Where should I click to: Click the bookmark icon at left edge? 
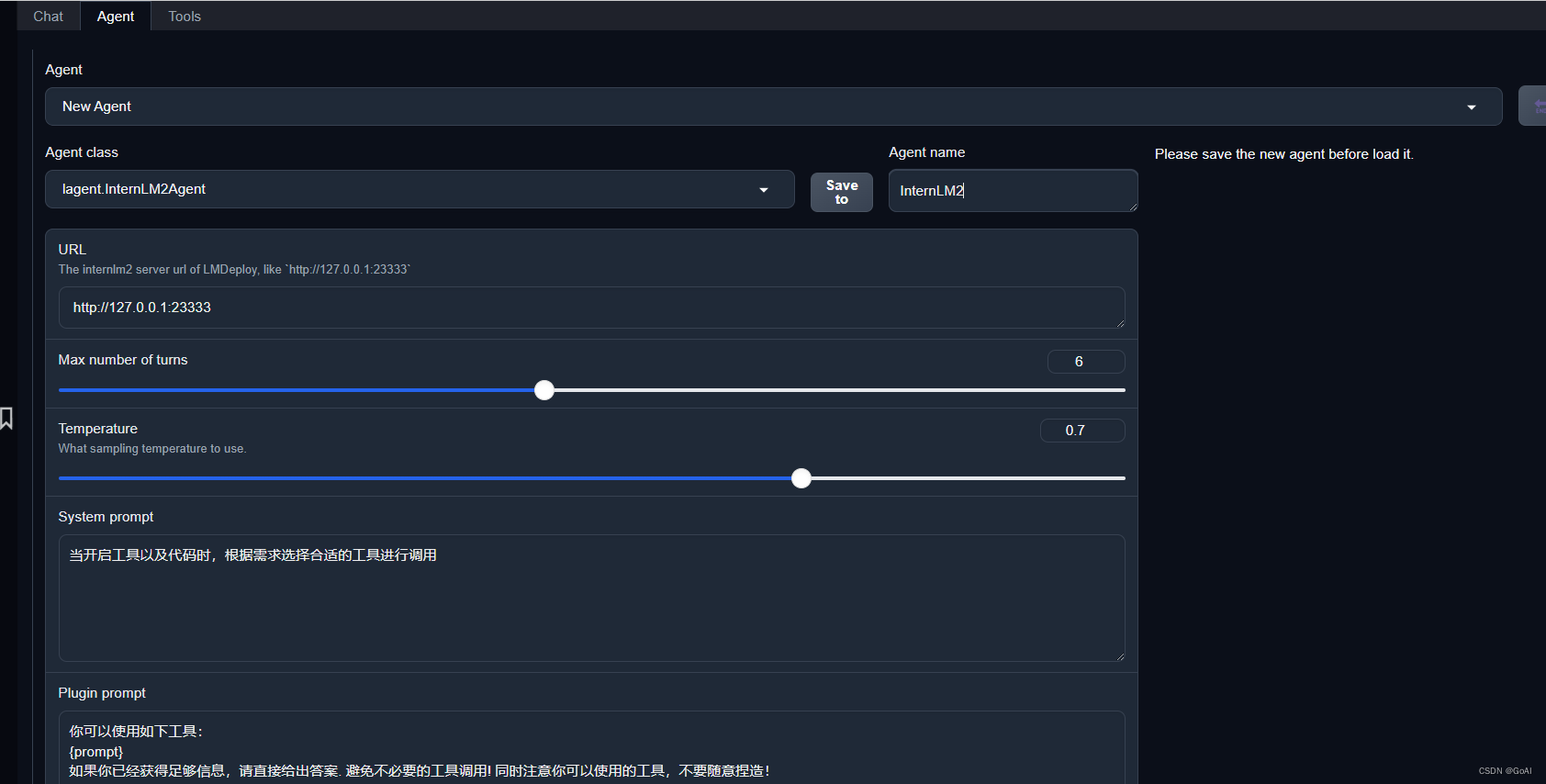6,419
